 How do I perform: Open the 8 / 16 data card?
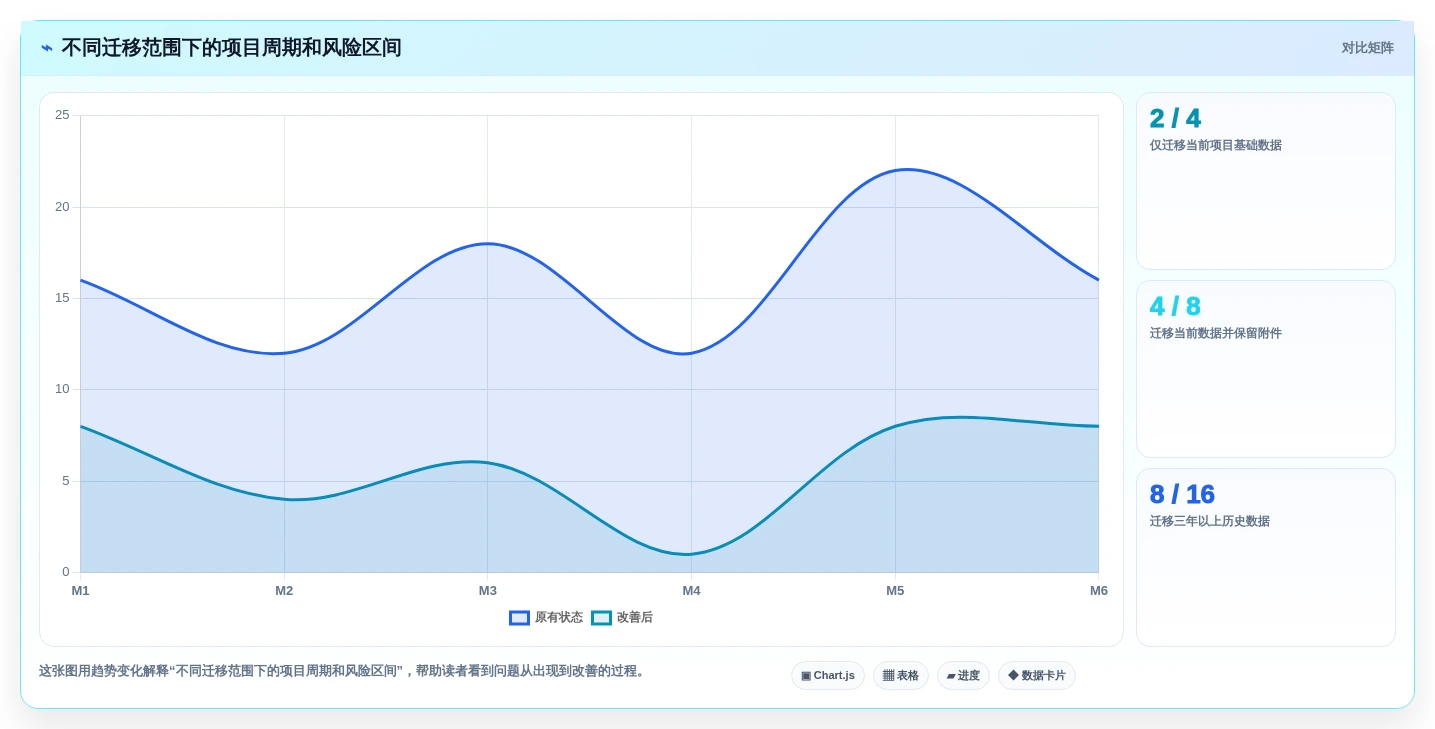point(1266,557)
